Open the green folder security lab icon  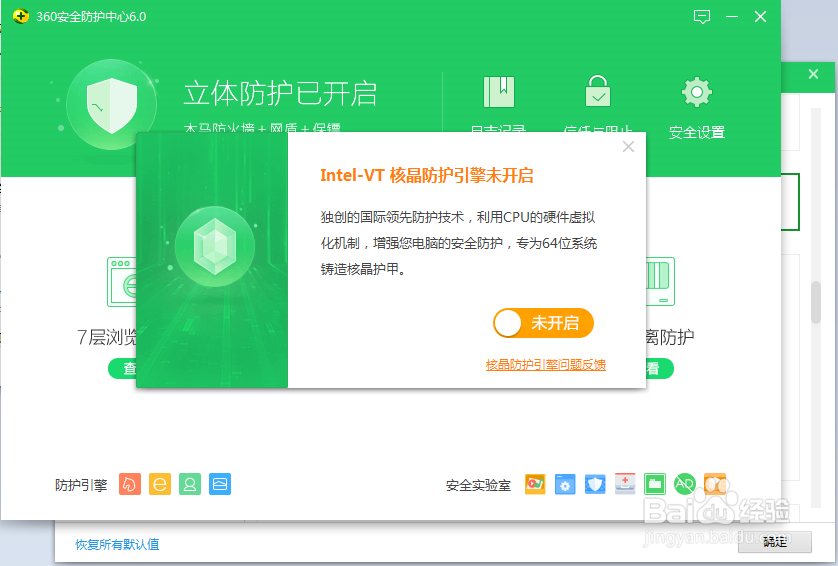tap(655, 484)
